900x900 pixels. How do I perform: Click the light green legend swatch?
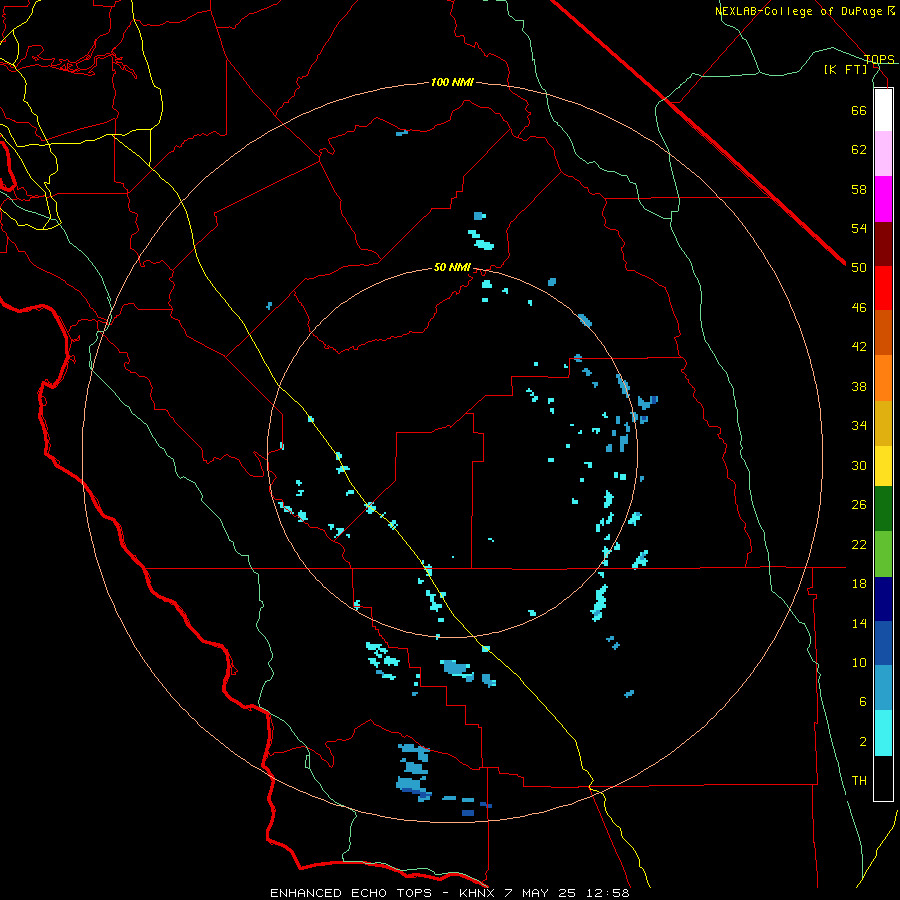883,554
